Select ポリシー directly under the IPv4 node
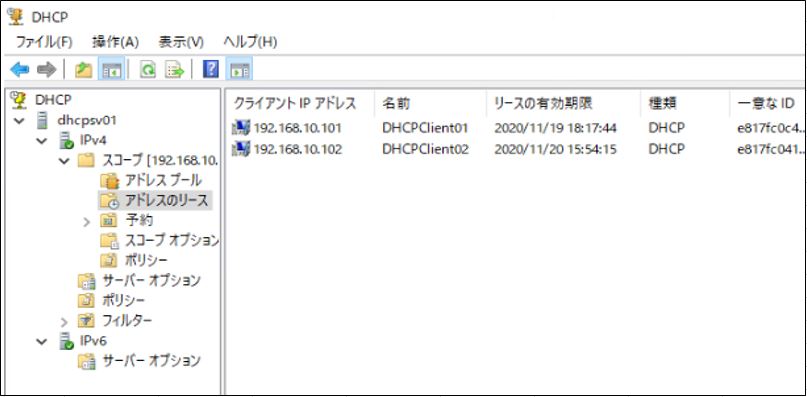This screenshot has width=807, height=397. (124, 300)
